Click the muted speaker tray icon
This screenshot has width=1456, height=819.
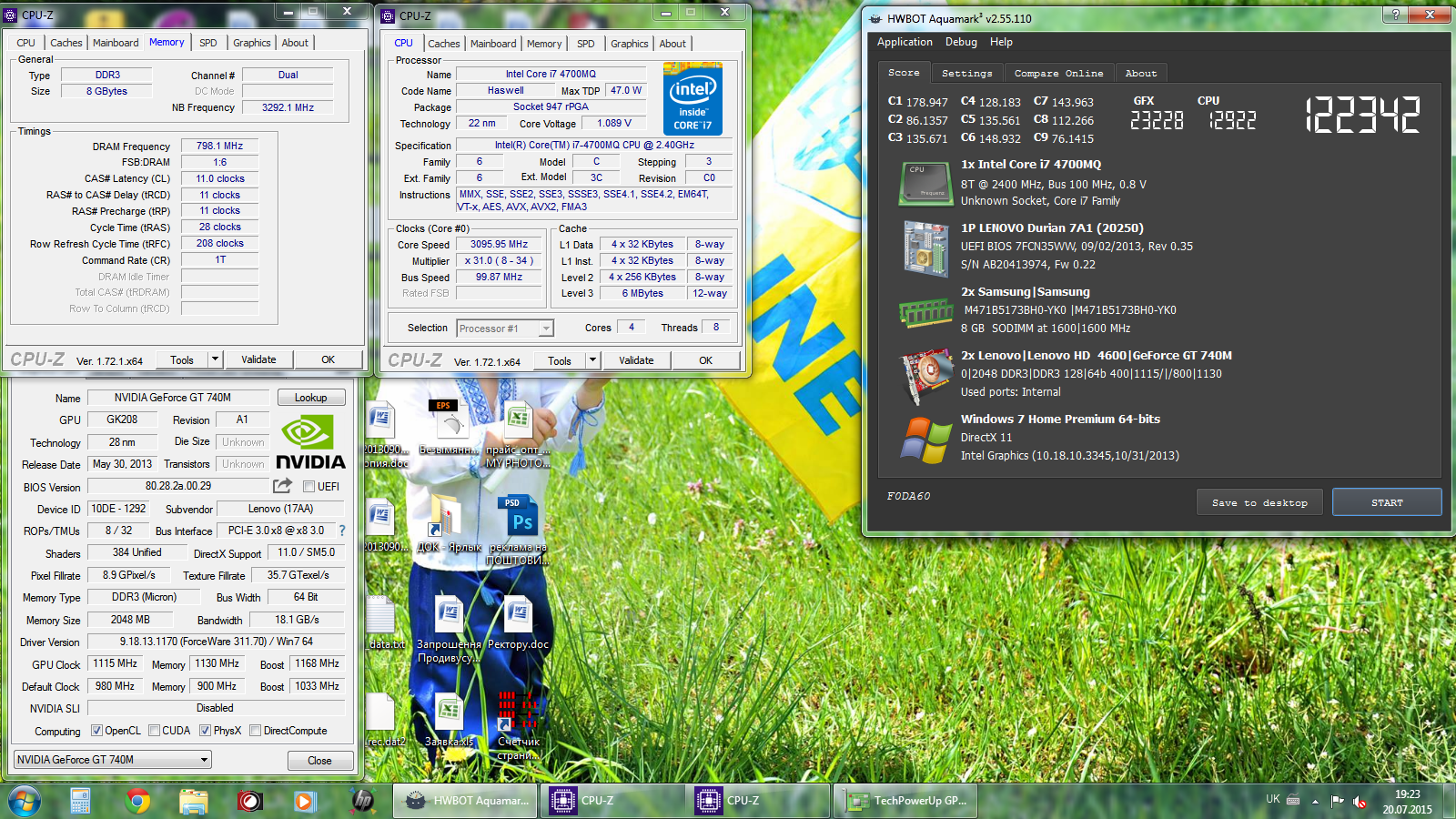pos(1360,801)
